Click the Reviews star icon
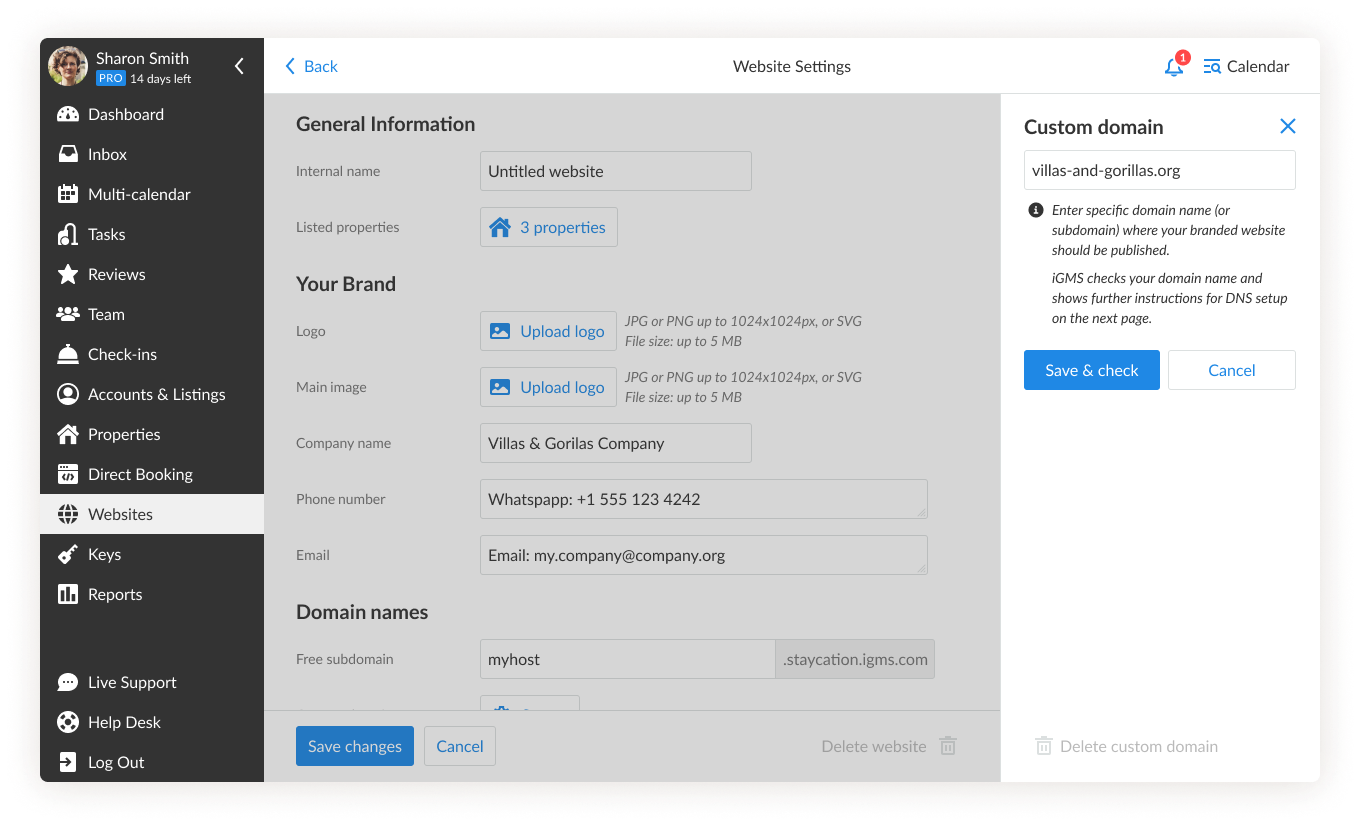The height and width of the screenshot is (824, 1360). [68, 274]
